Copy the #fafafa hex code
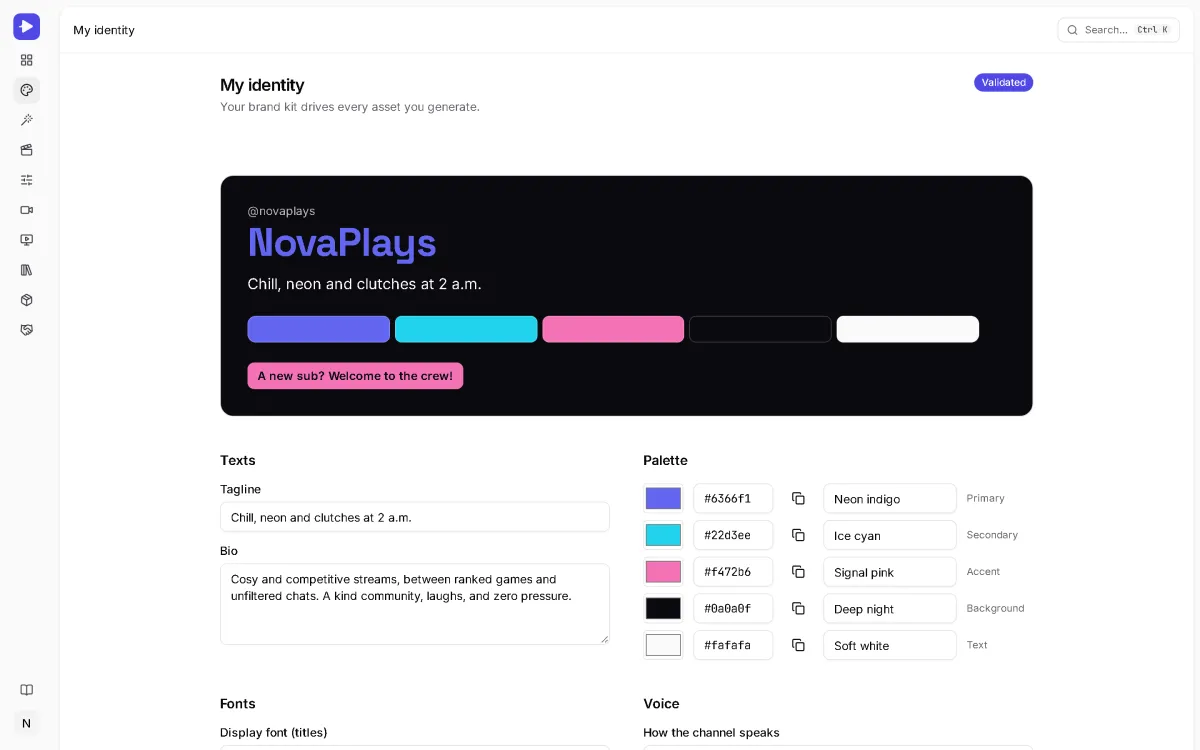 pos(798,645)
